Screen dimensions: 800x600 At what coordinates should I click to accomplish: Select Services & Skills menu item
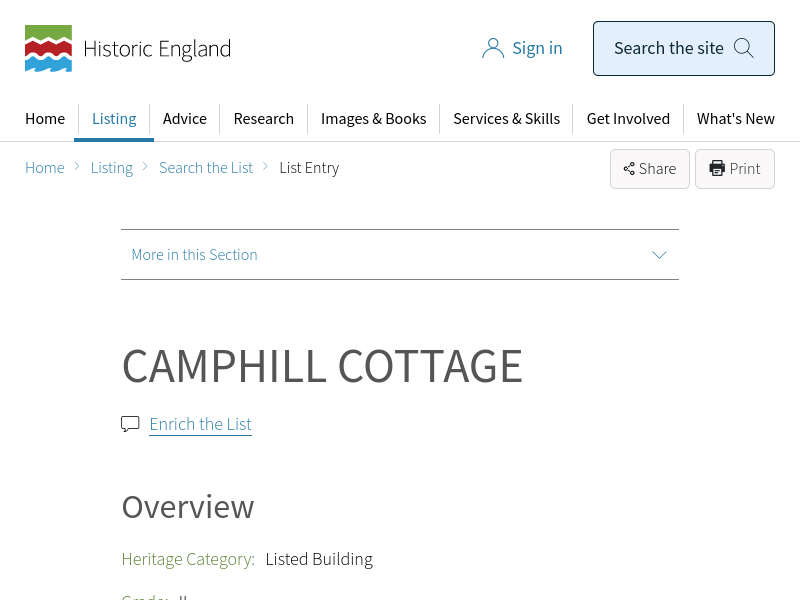point(506,119)
